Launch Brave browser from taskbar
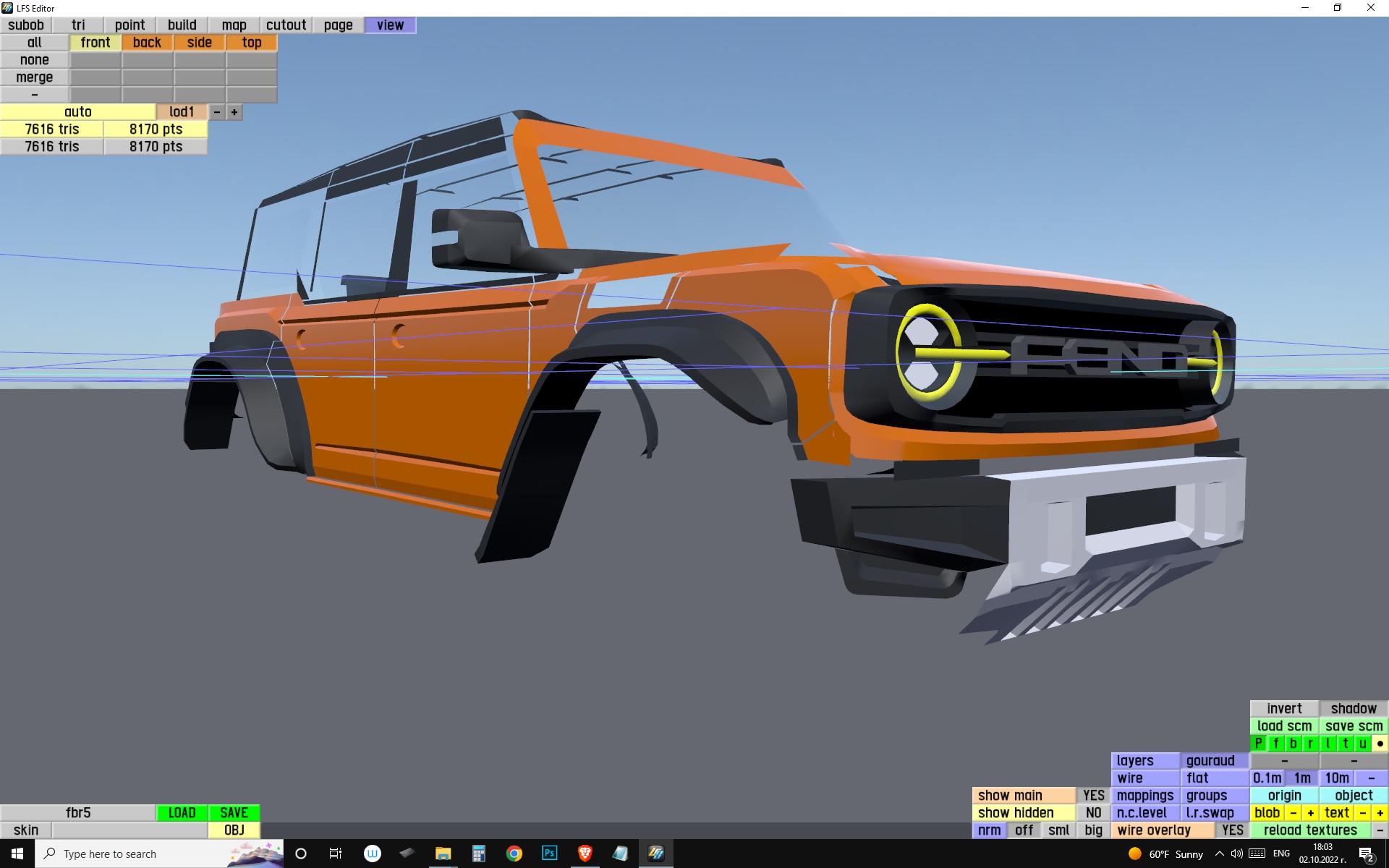 coord(585,854)
